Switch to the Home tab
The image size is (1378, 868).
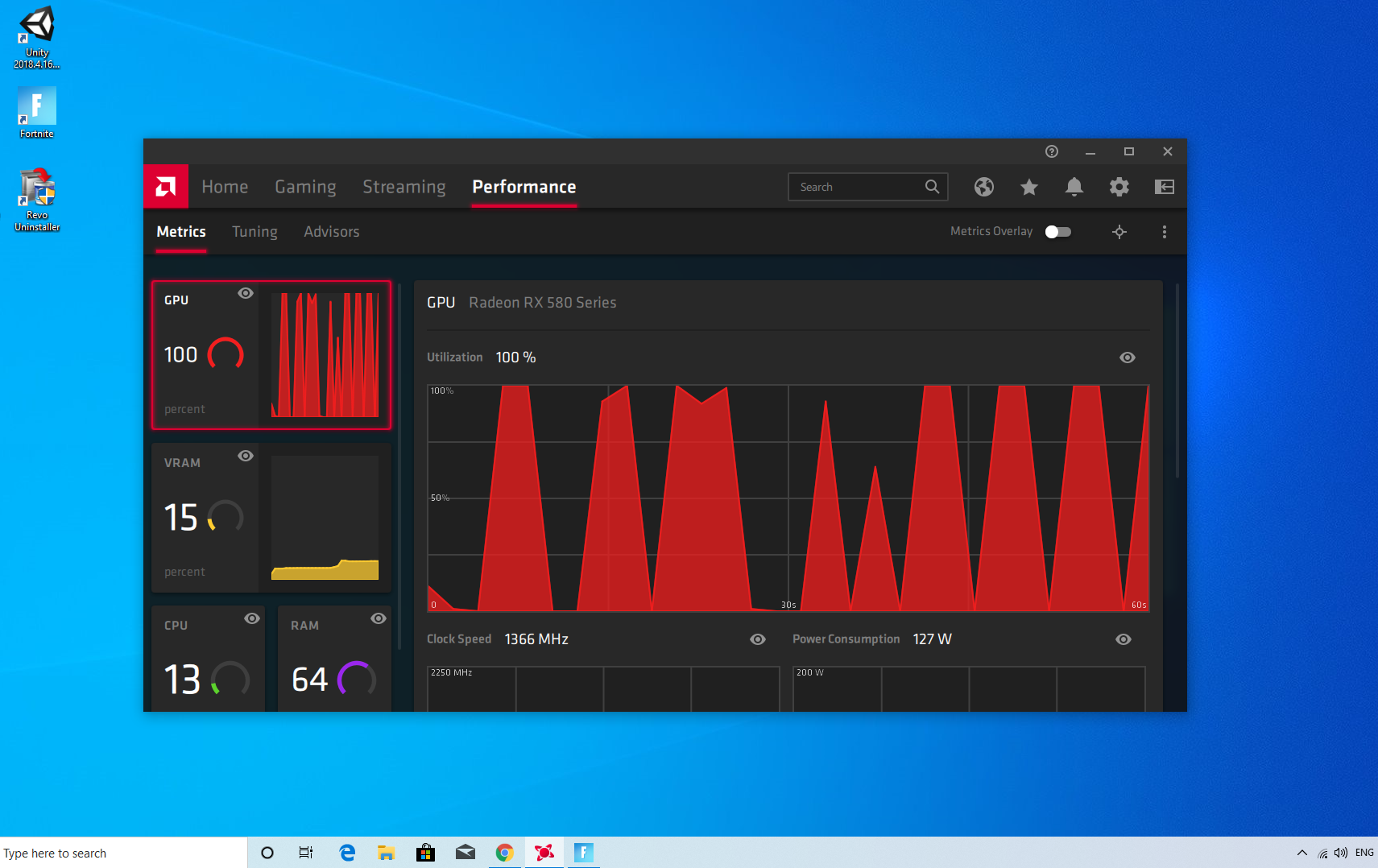225,187
